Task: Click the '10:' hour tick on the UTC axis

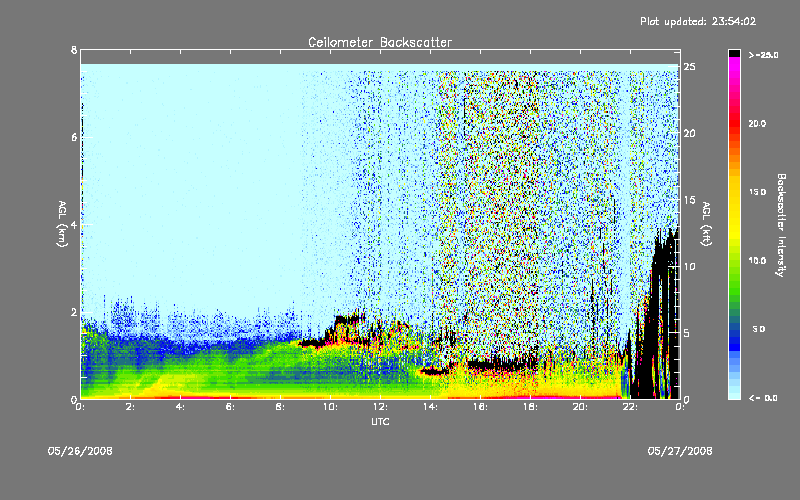Action: [x=330, y=407]
